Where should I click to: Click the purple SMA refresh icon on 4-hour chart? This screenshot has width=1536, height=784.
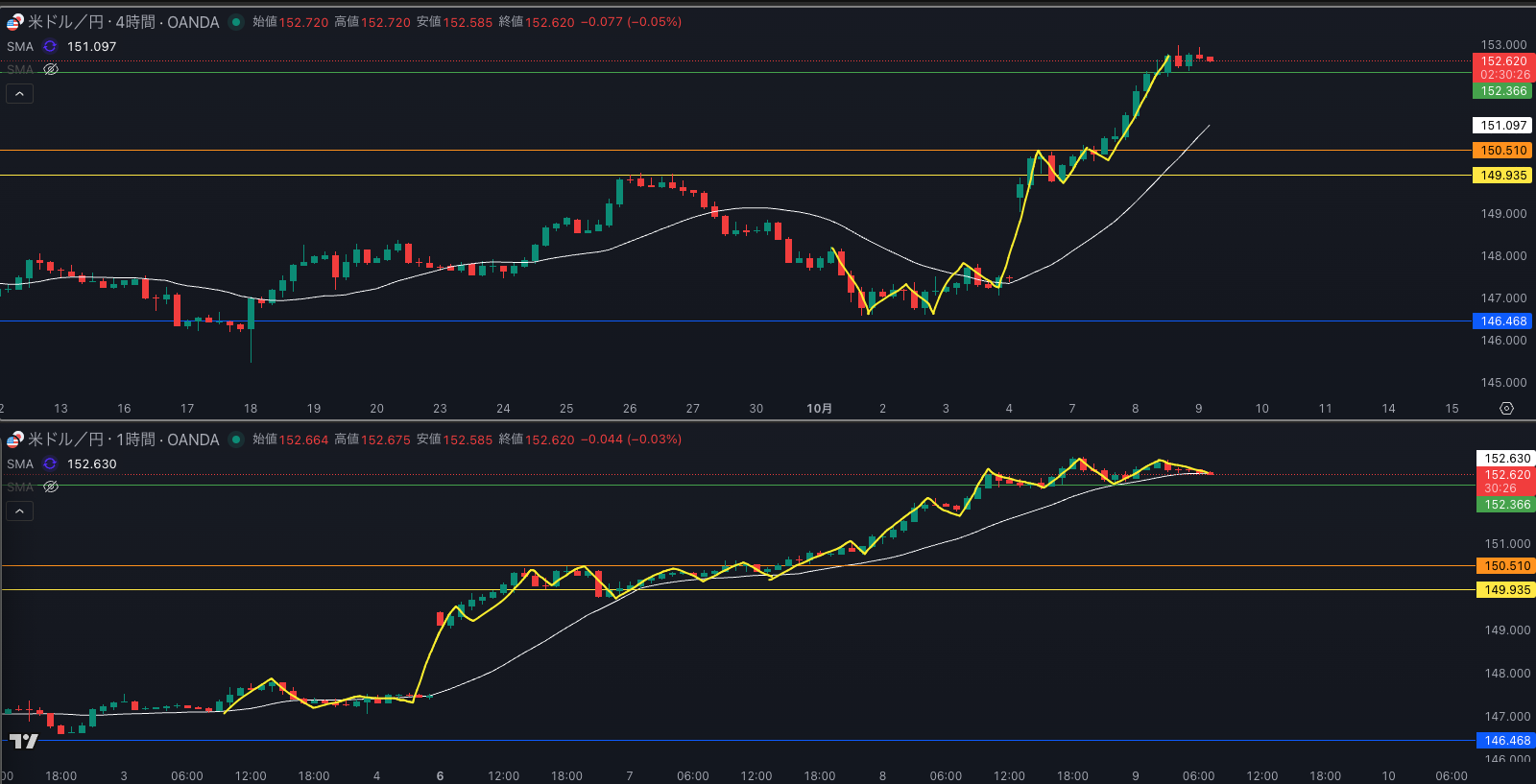(x=50, y=46)
